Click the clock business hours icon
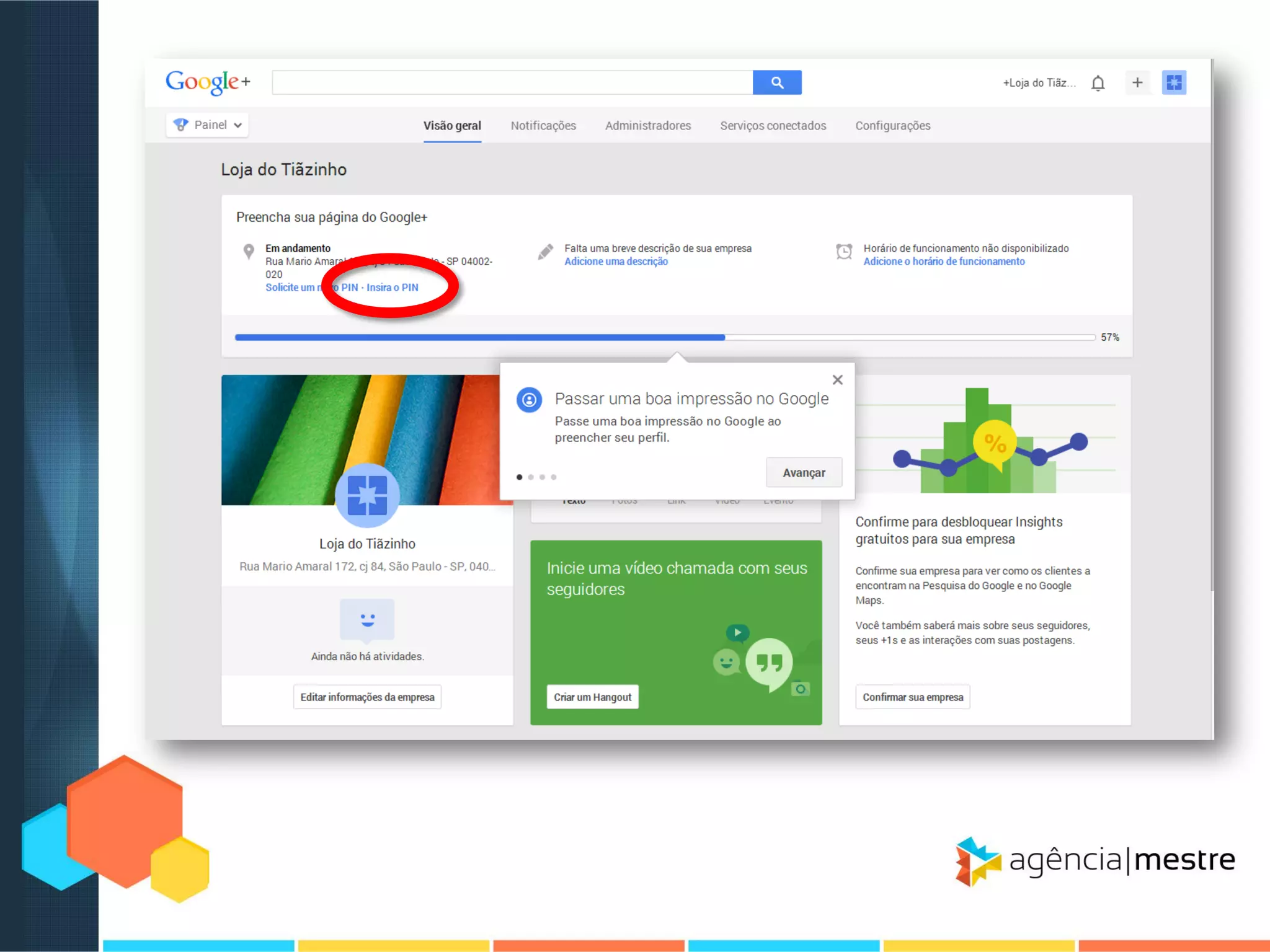Screen dimensions: 1270x952 (x=844, y=252)
